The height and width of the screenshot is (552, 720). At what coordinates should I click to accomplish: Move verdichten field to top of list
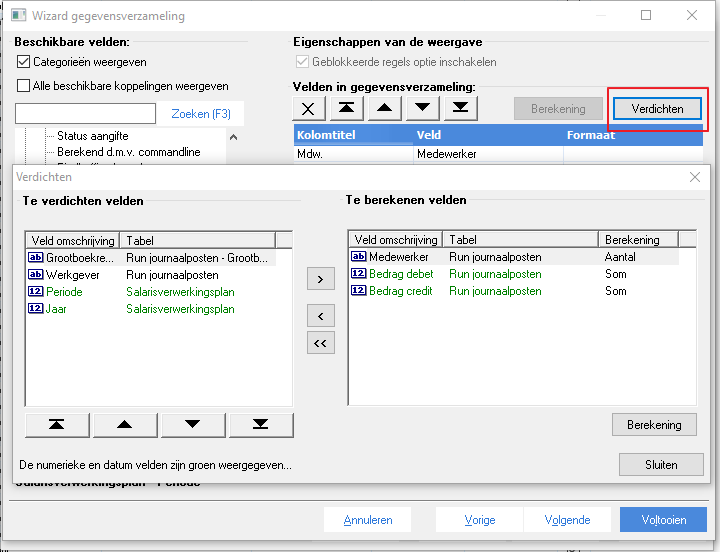click(x=57, y=425)
